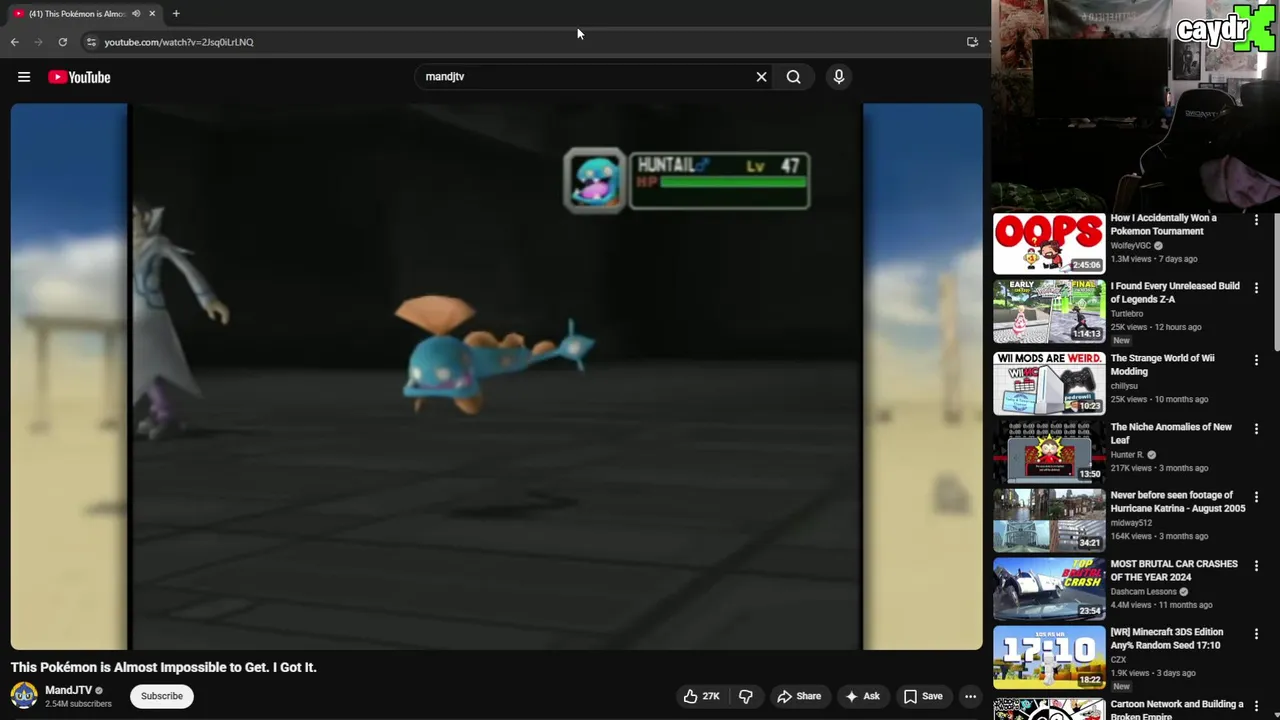1280x720 pixels.
Task: Click midway512 channel name
Action: pos(1131,522)
